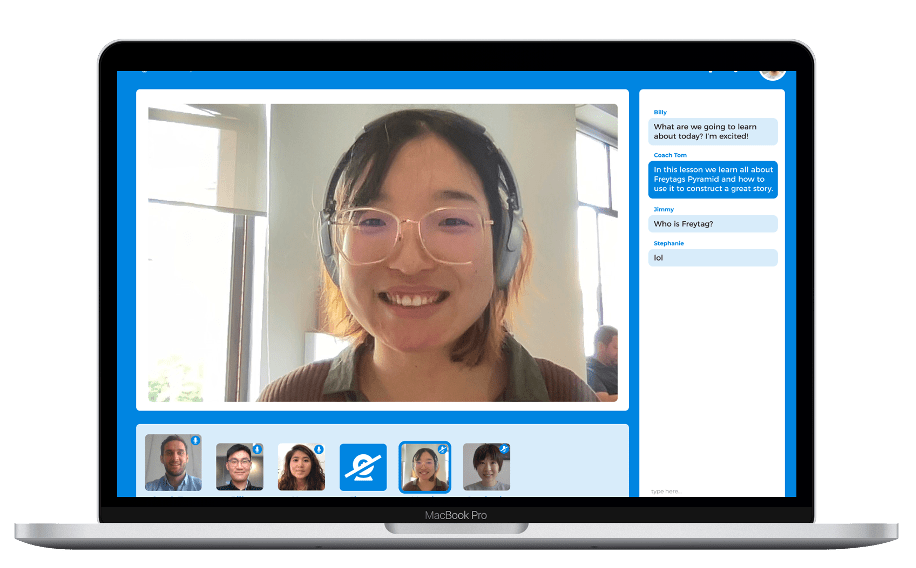Click the 'Coach Tom' sender name in chat
916x568 pixels.
670,155
